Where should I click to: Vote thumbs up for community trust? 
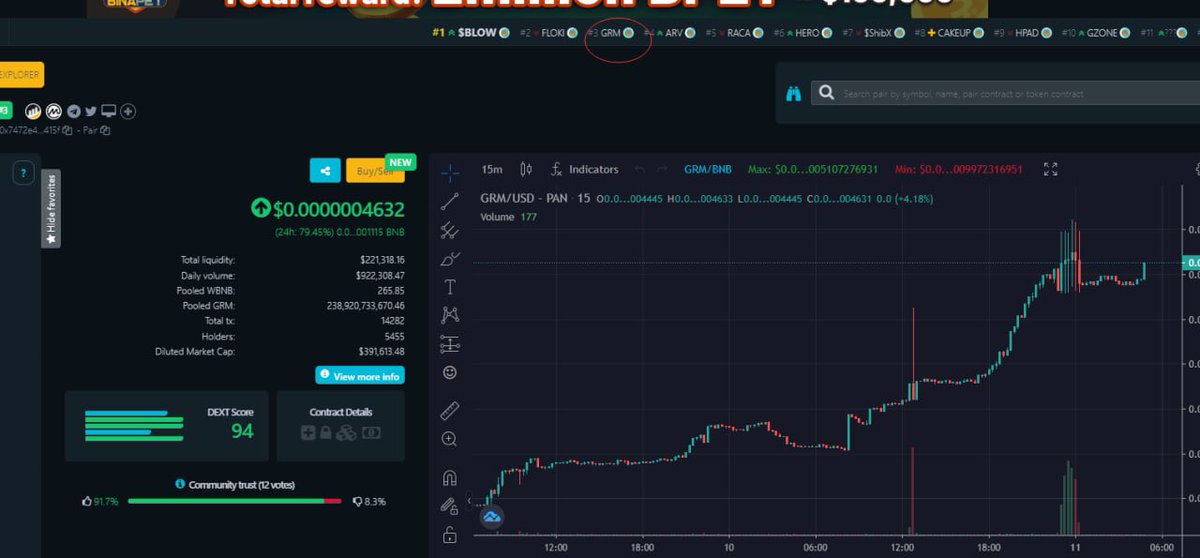87,501
